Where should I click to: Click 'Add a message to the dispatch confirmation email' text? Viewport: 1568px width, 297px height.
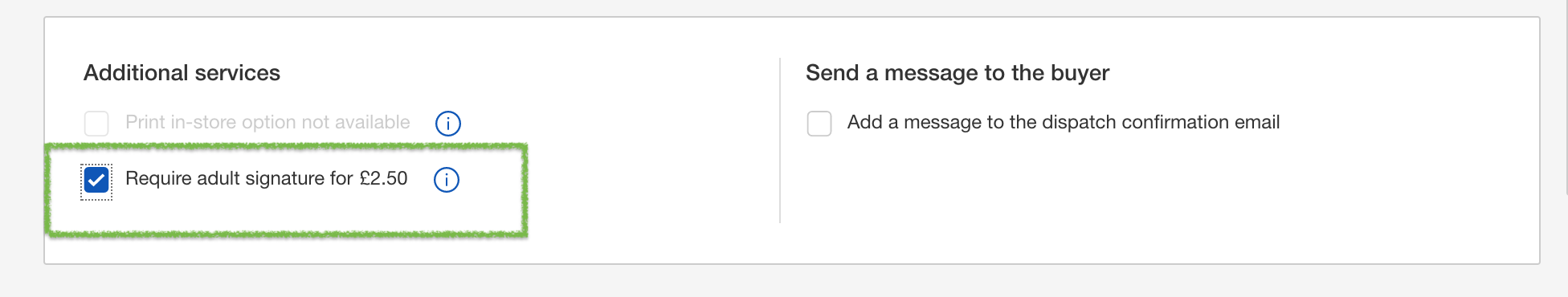(x=1064, y=122)
